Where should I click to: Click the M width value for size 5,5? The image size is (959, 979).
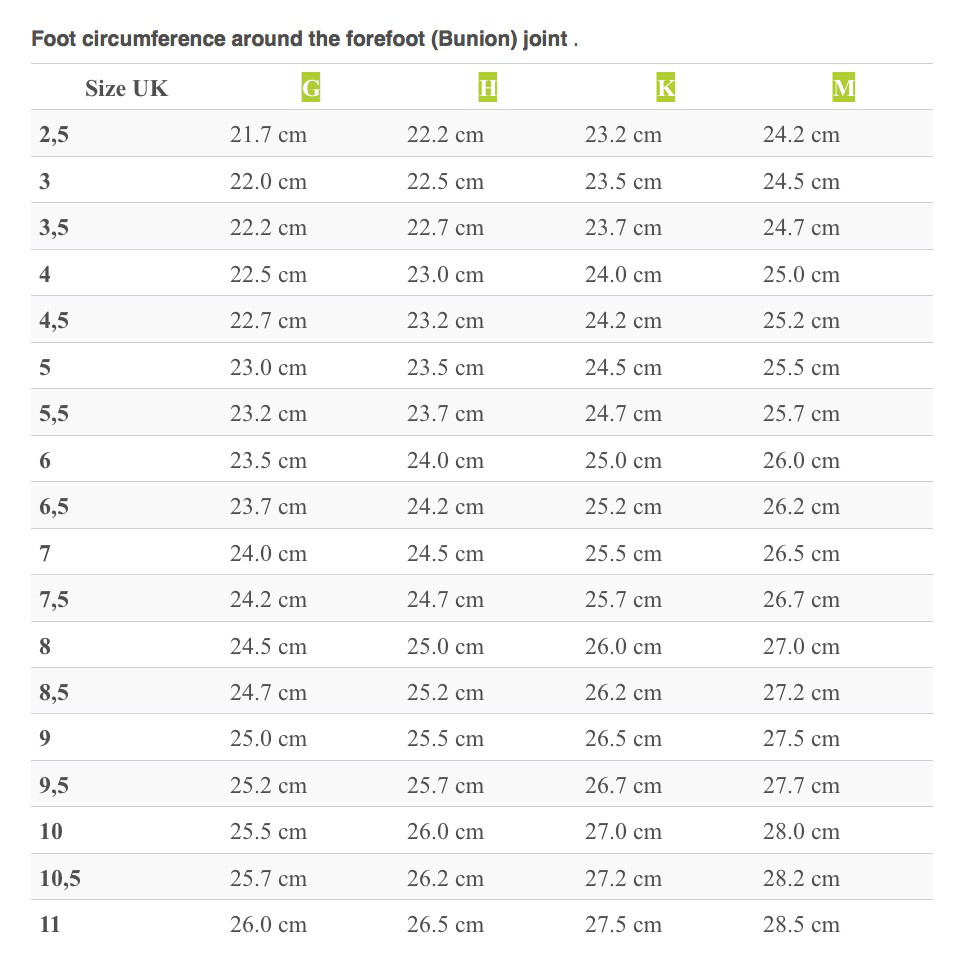point(801,414)
